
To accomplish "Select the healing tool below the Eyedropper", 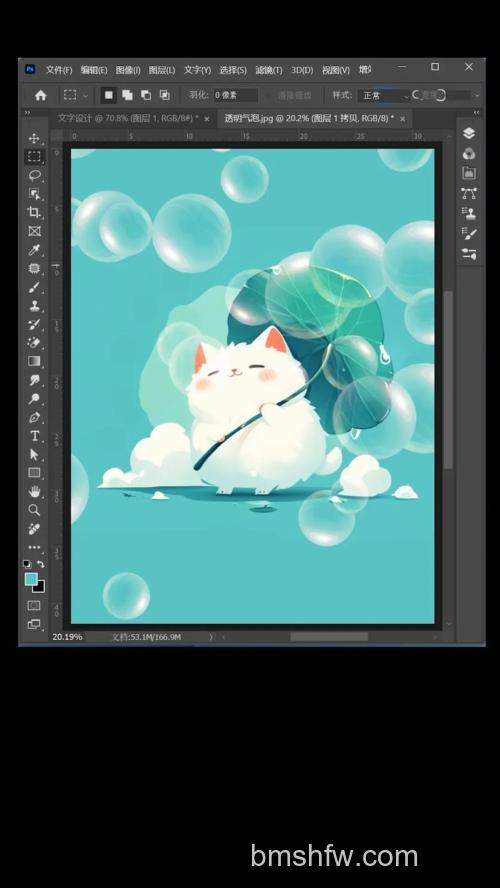I will (x=35, y=268).
